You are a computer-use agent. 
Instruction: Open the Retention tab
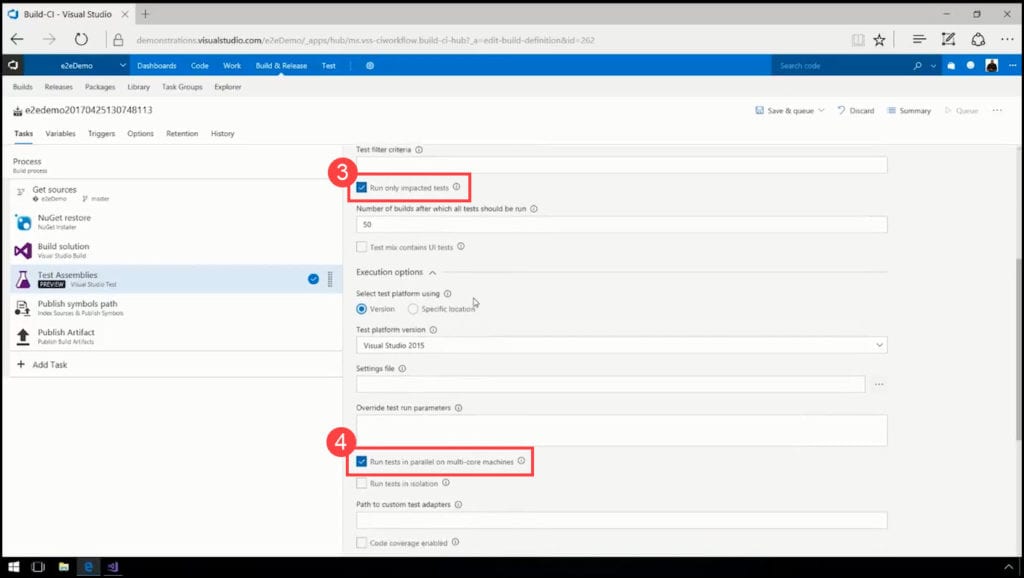click(182, 133)
